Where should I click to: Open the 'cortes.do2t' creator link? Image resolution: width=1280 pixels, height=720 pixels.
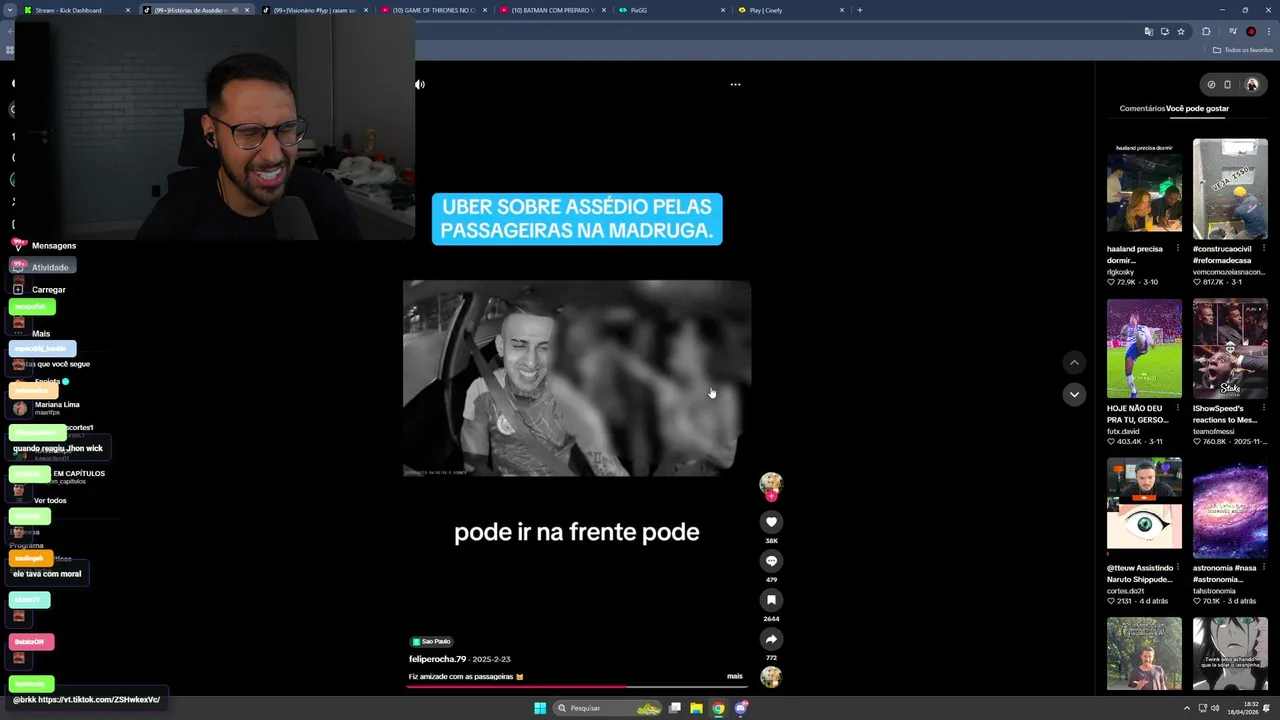point(1126,591)
